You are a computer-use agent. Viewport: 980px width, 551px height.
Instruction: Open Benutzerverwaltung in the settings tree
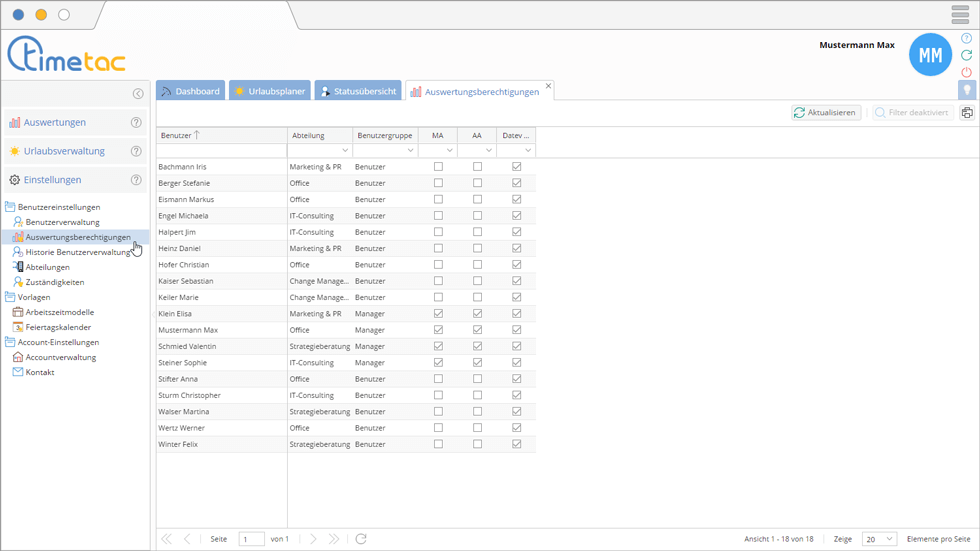tap(62, 222)
